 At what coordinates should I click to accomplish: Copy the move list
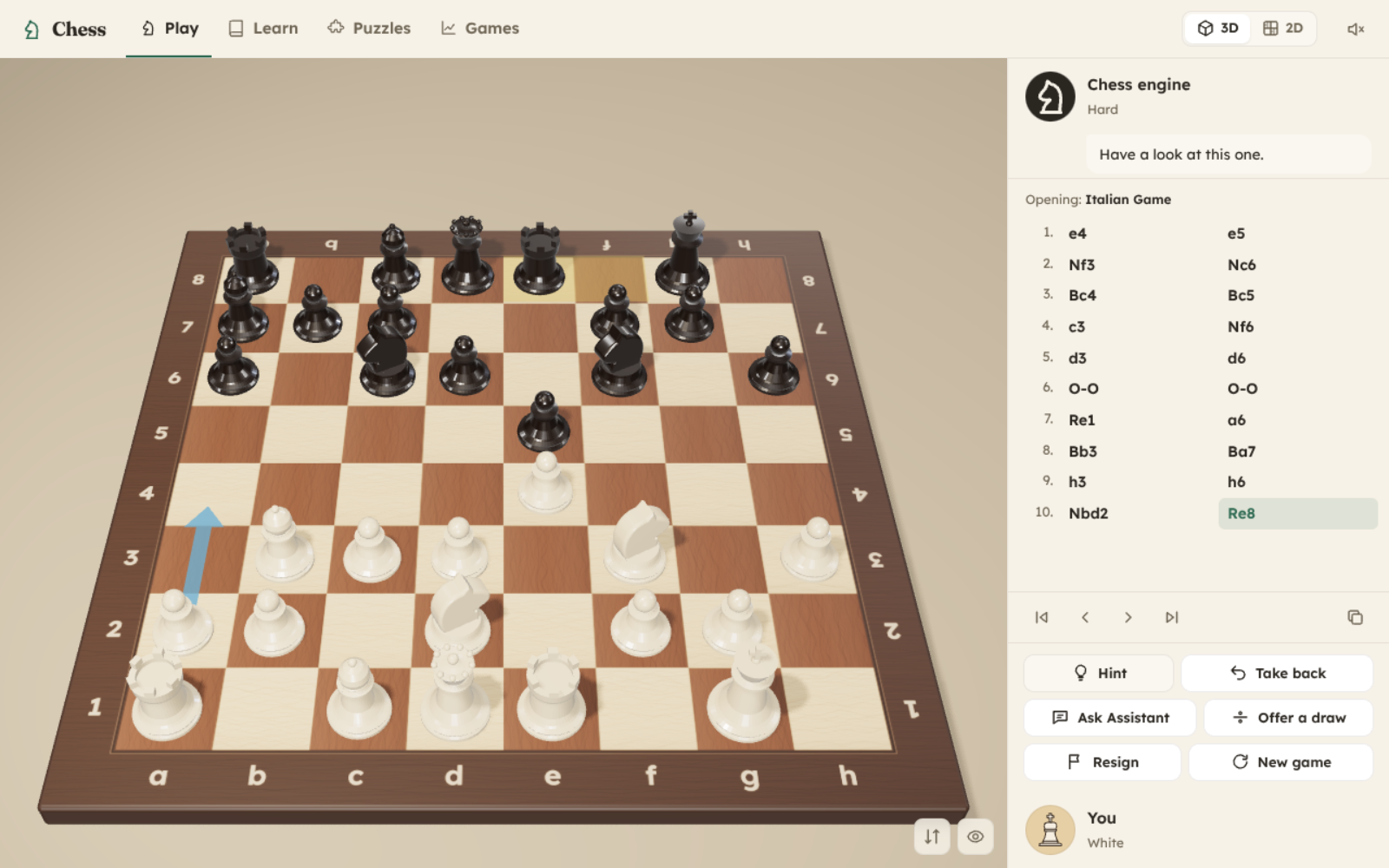1355,617
